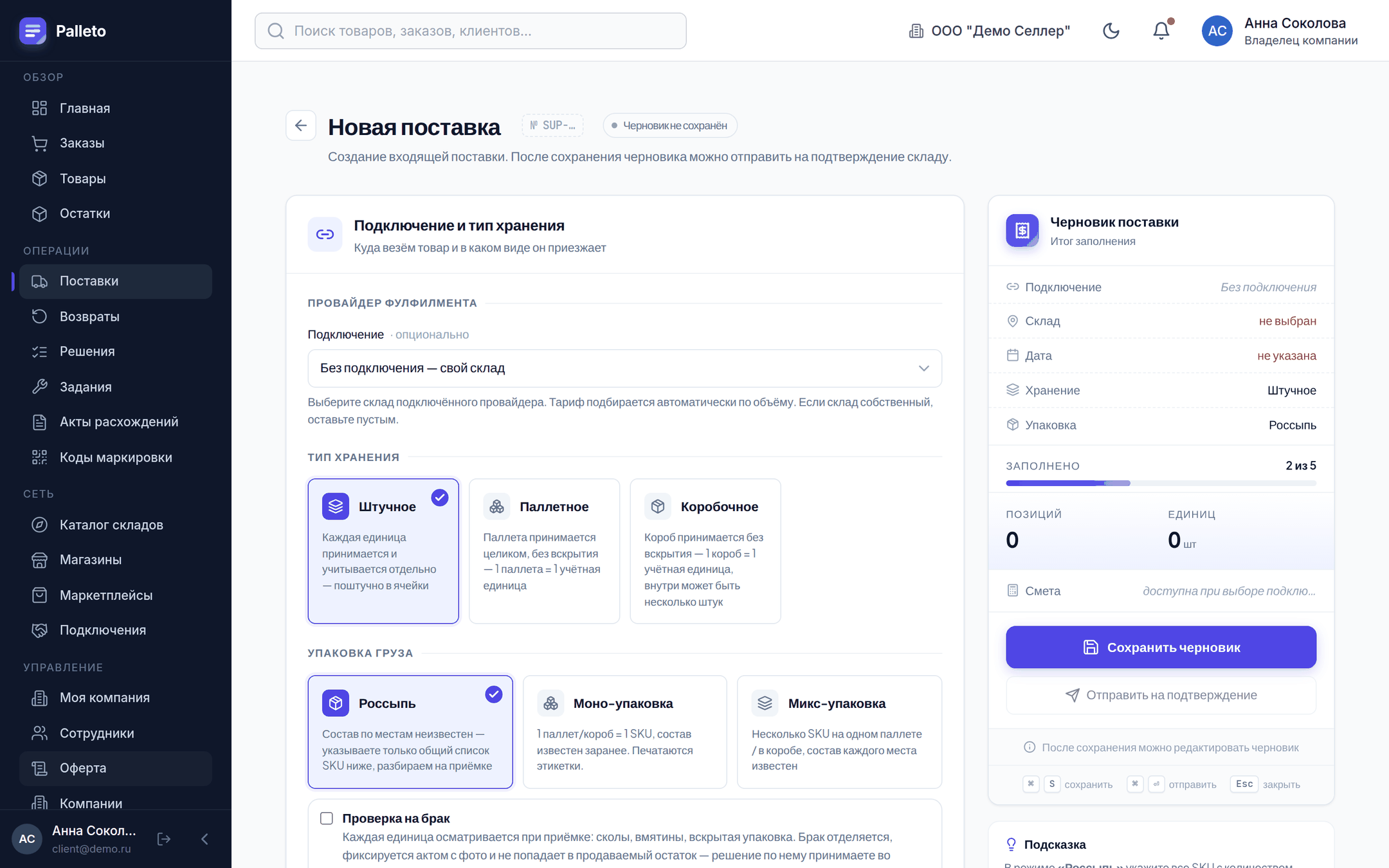Open notifications bell
This screenshot has width=1389, height=868.
[1161, 31]
